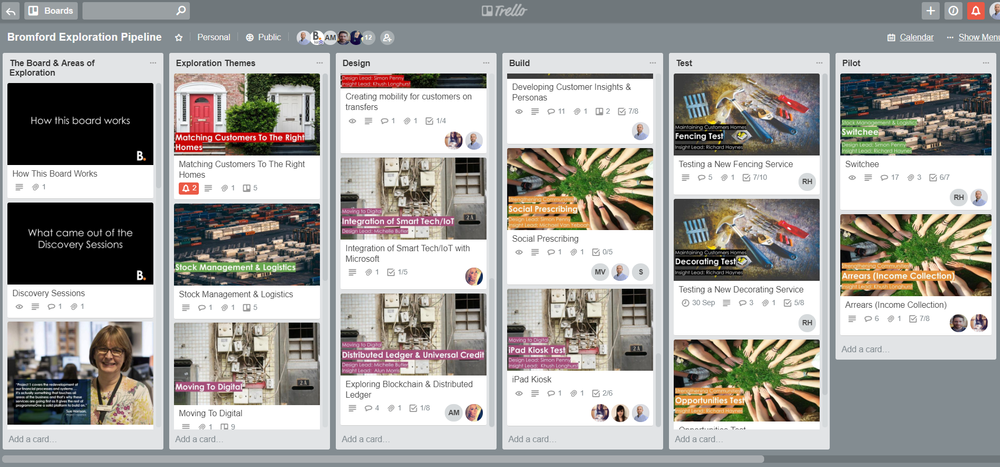Click 1/5 checklist badge on Smart Tech card

(x=397, y=272)
